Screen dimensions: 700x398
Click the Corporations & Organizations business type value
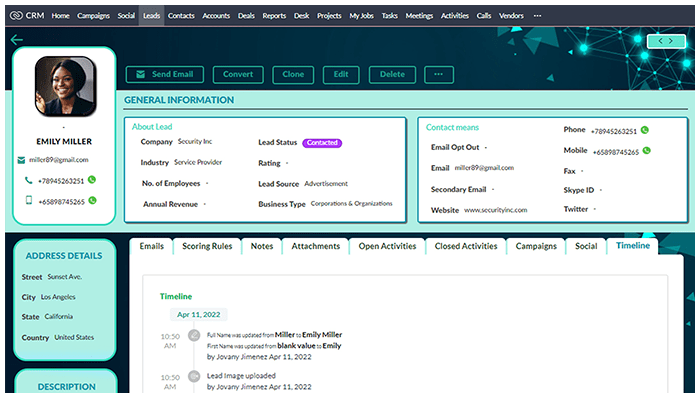(351, 203)
